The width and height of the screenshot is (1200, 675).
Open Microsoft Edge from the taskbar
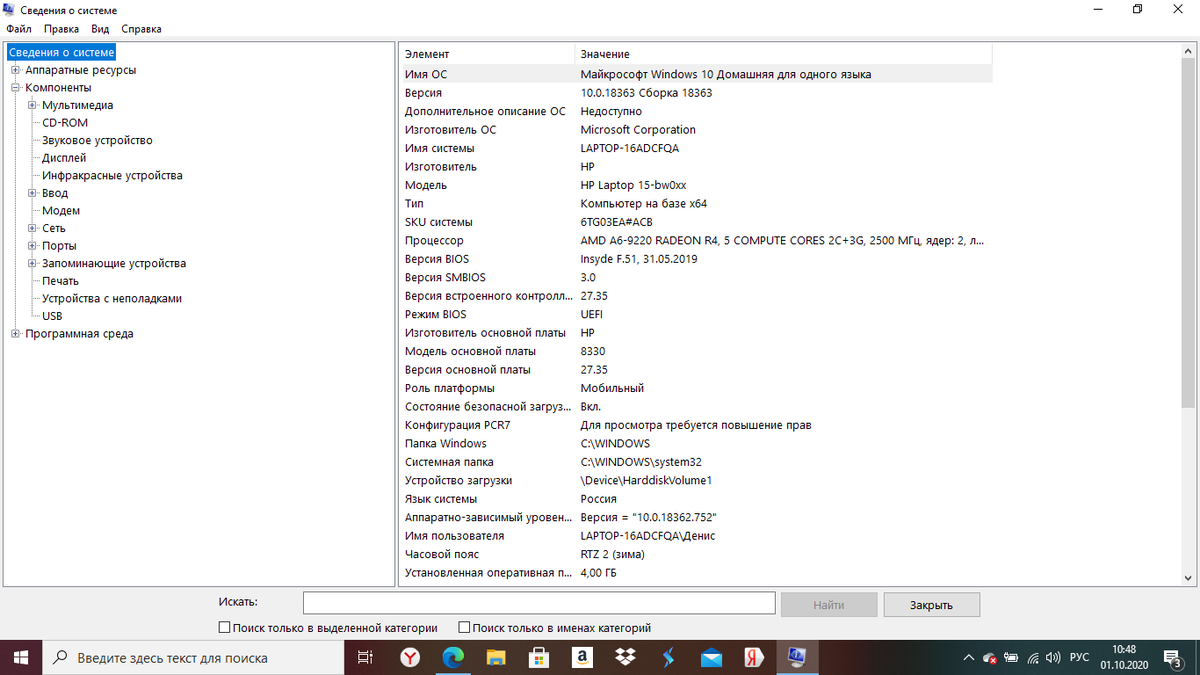point(453,658)
